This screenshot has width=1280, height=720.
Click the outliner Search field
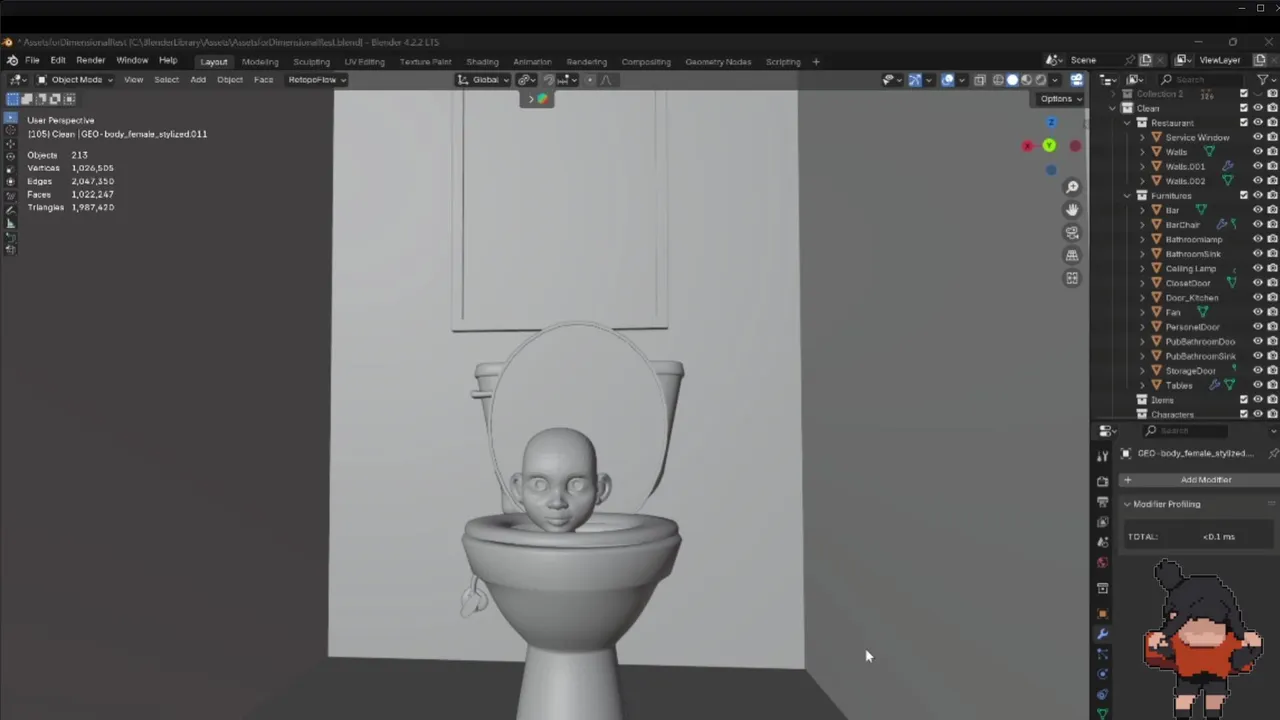pos(1200,80)
